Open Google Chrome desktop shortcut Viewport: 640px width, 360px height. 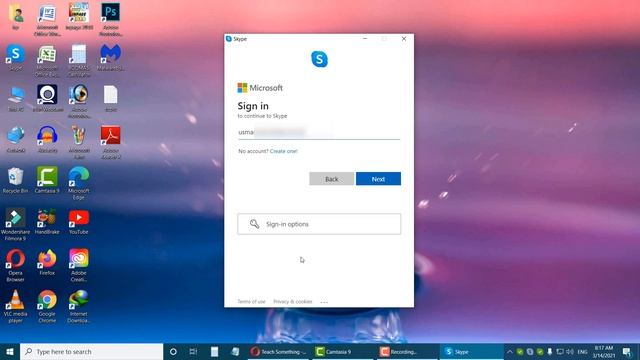[47, 306]
